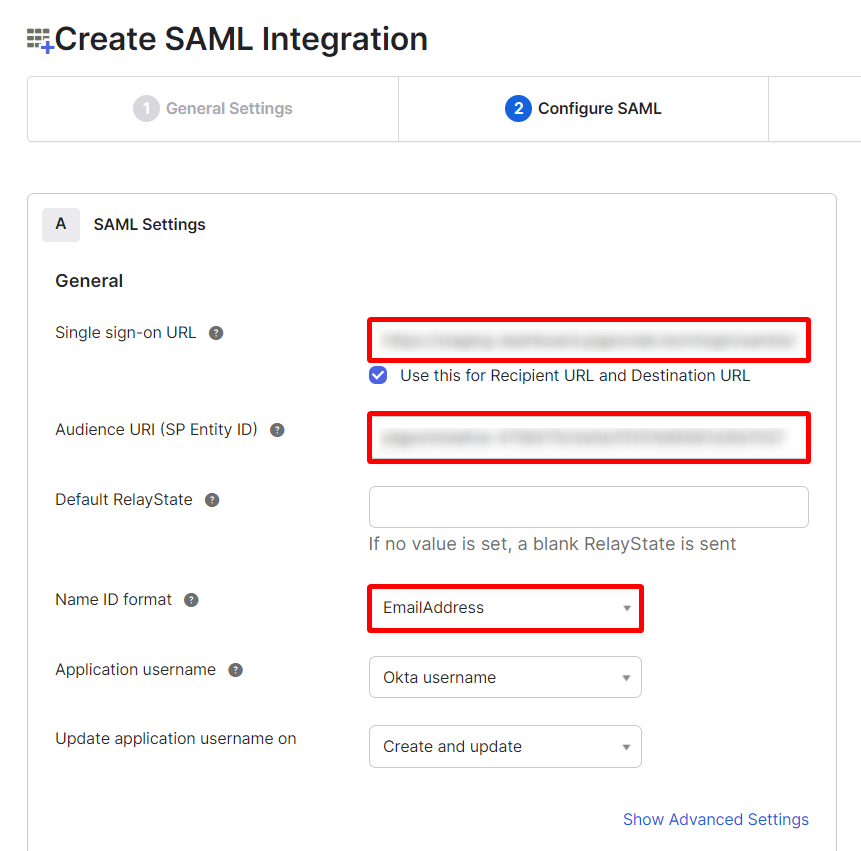Click help icon next to Default RelayState

tap(212, 500)
